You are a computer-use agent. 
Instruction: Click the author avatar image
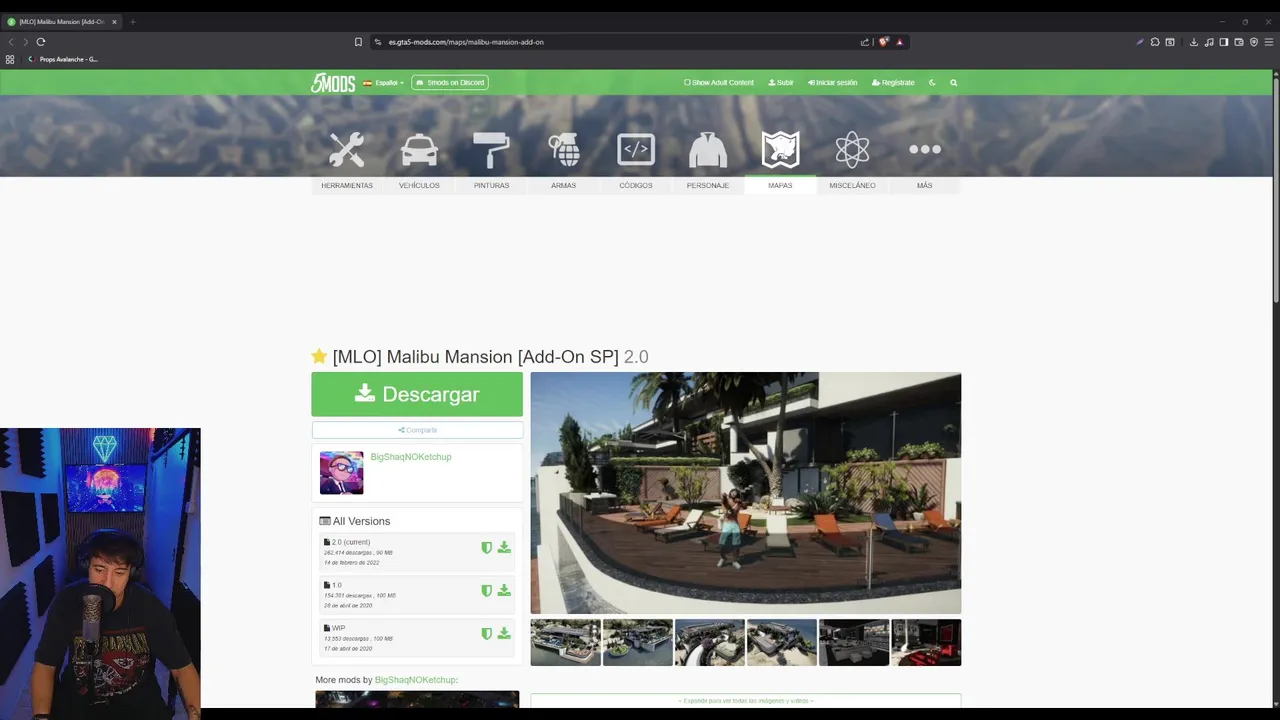(x=341, y=473)
